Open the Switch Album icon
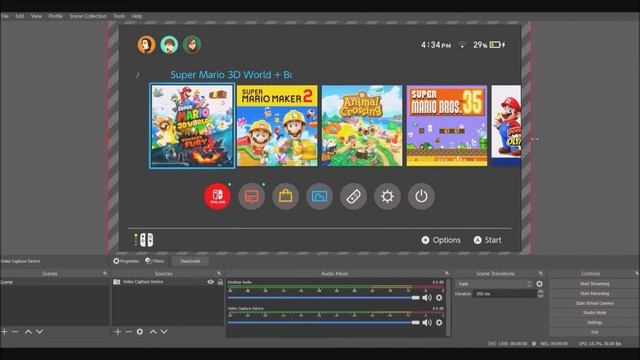 click(319, 196)
